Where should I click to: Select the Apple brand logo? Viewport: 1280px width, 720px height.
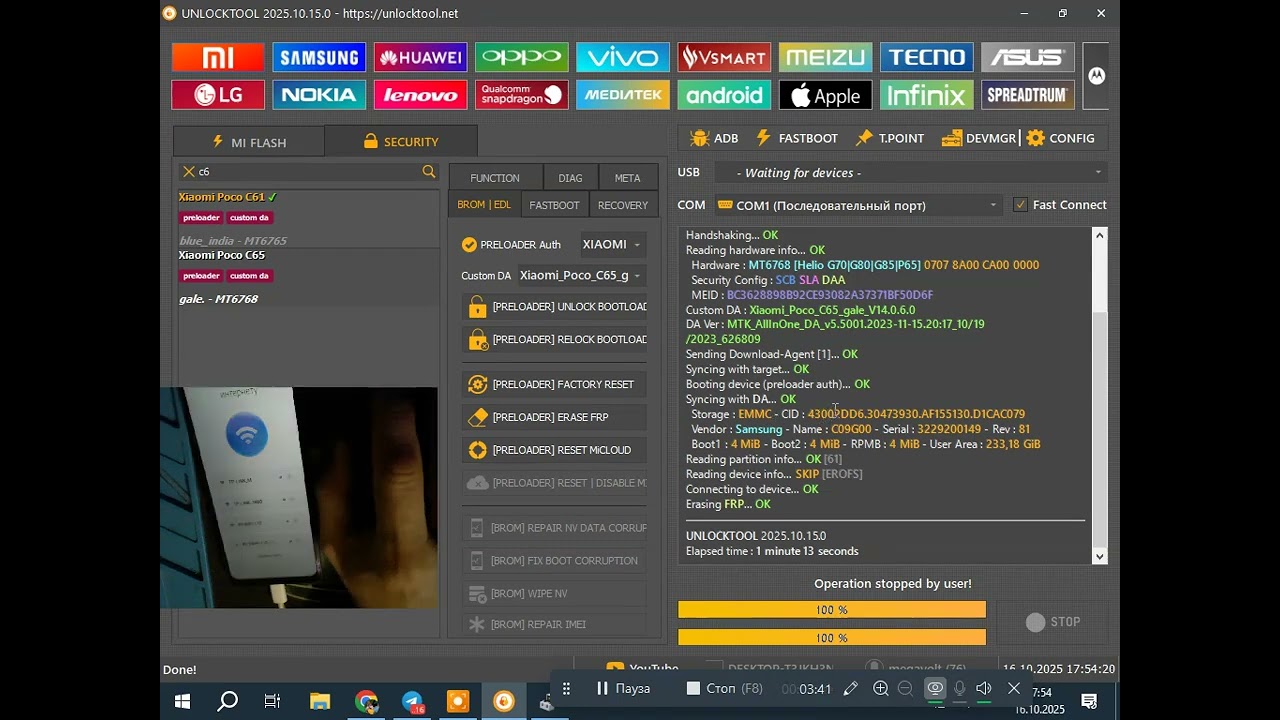pos(825,95)
